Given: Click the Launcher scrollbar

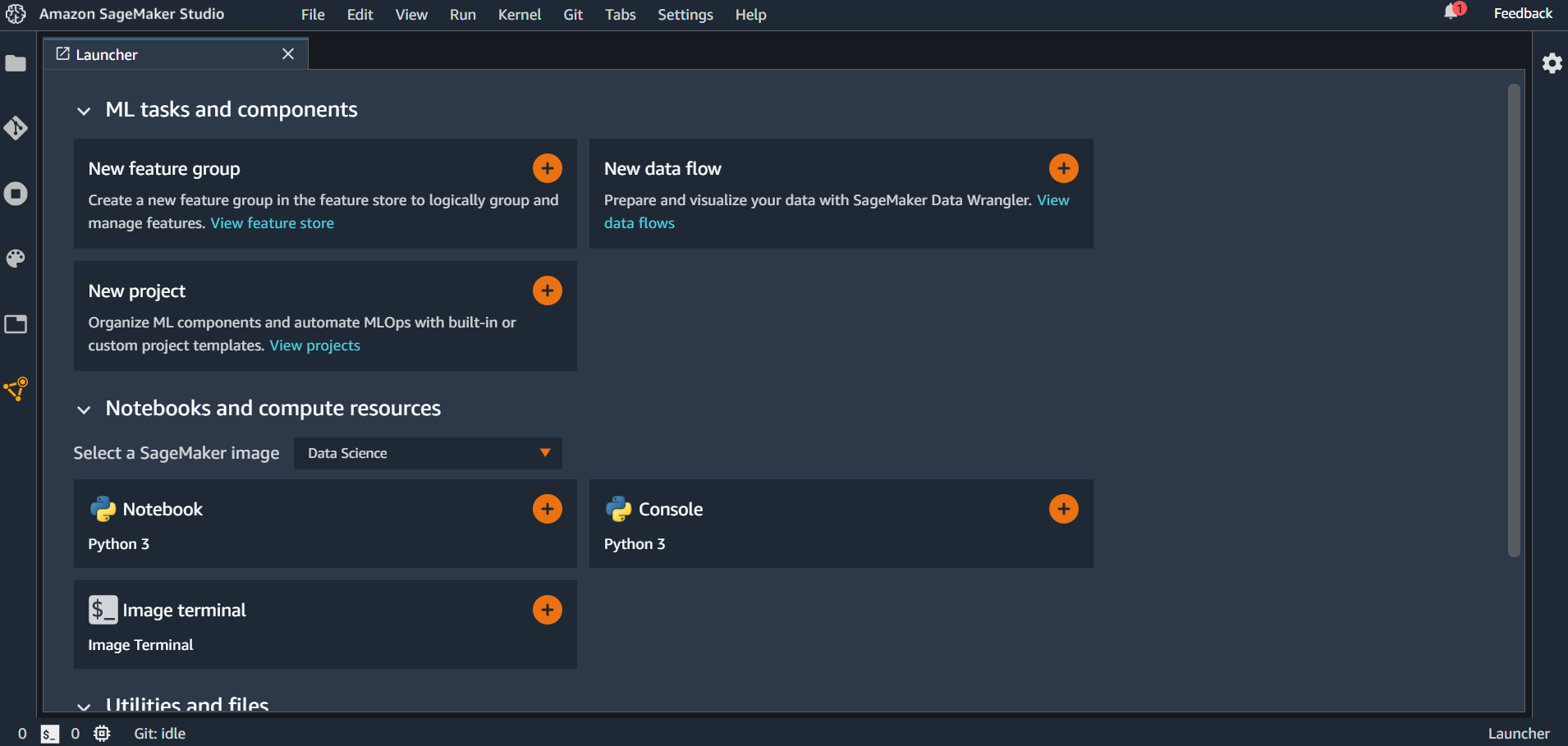Looking at the screenshot, I should coord(1514,320).
